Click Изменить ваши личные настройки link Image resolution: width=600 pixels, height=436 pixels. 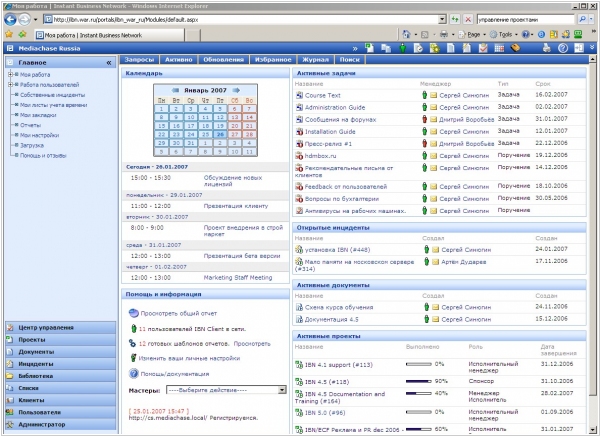(x=189, y=359)
